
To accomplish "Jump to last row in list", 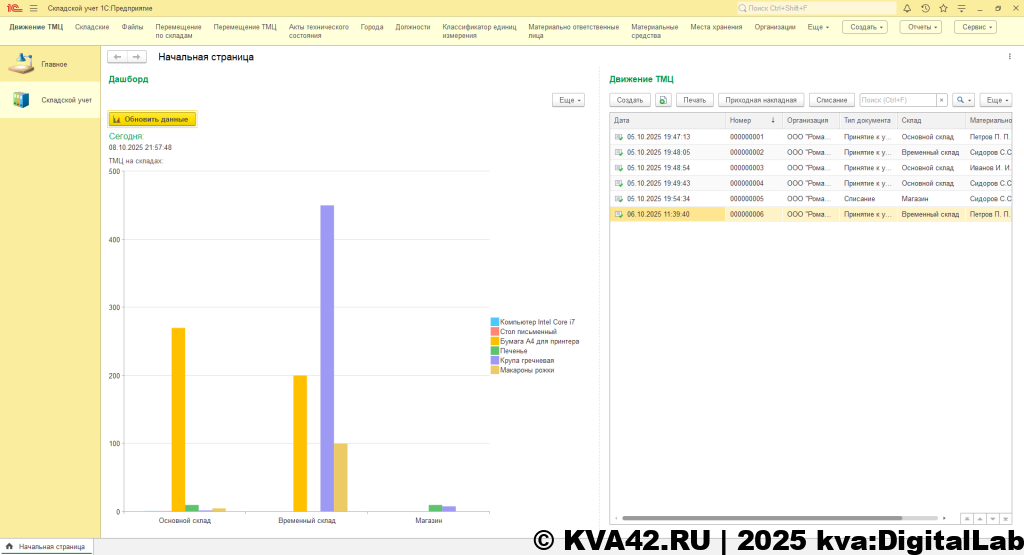I will pos(1005,518).
